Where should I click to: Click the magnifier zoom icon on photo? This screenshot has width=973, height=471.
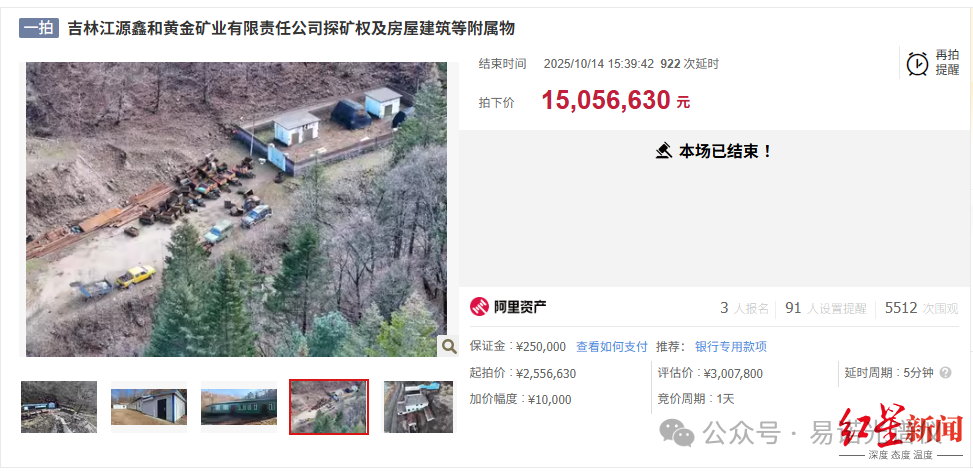[447, 346]
